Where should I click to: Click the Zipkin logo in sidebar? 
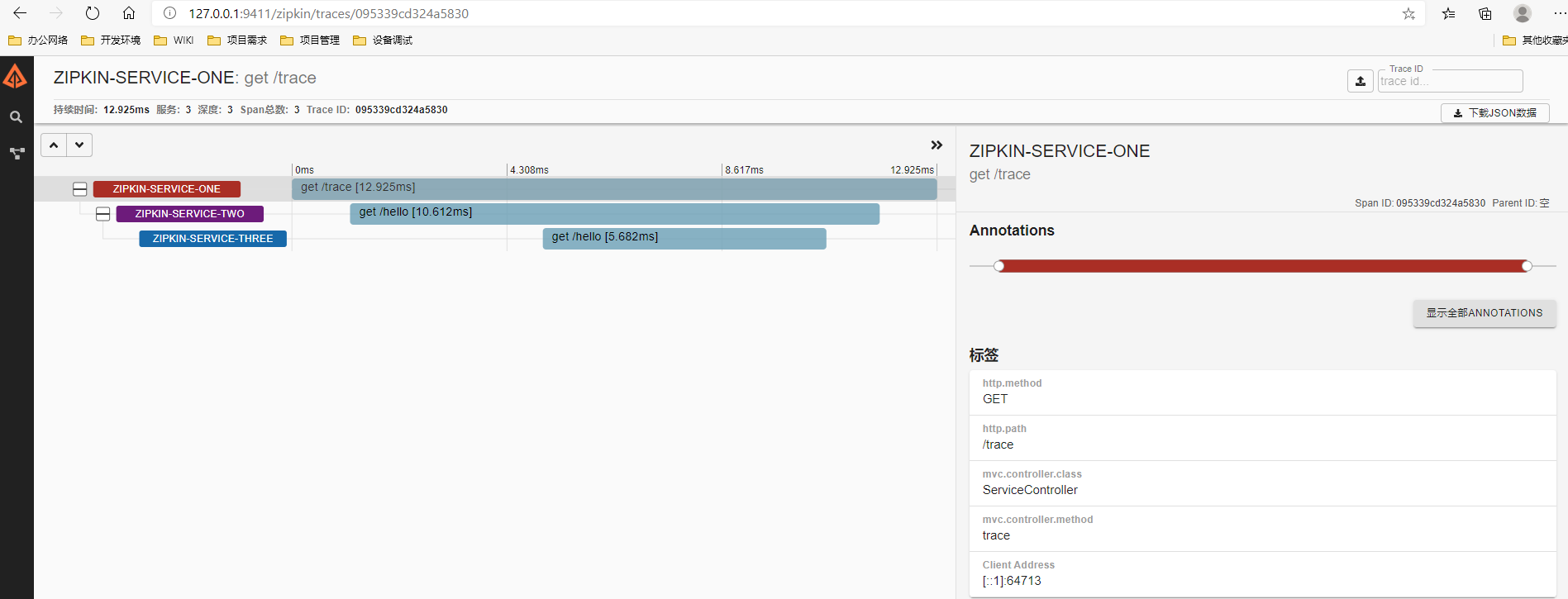[16, 78]
